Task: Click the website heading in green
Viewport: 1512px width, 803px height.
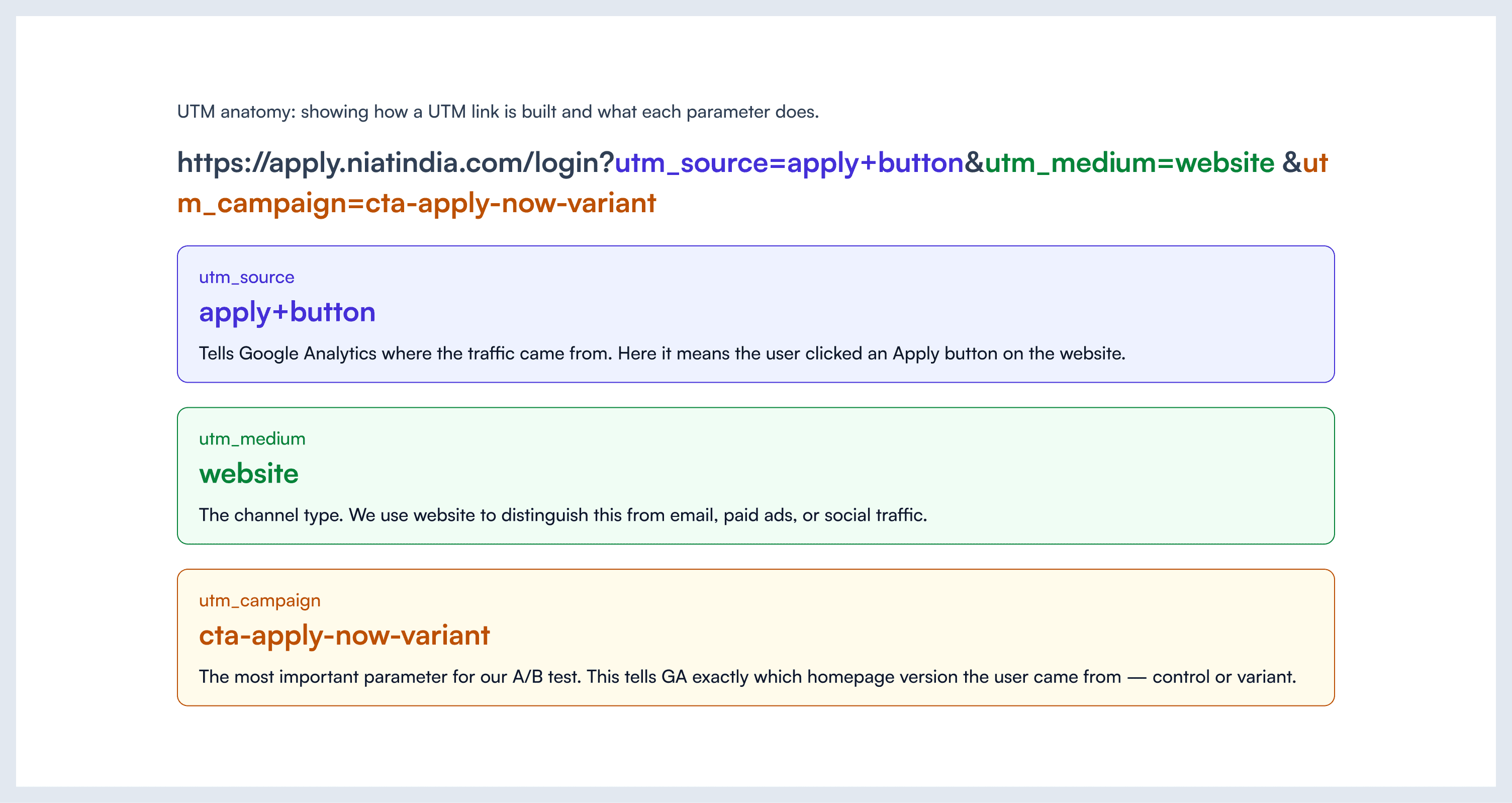Action: click(249, 473)
